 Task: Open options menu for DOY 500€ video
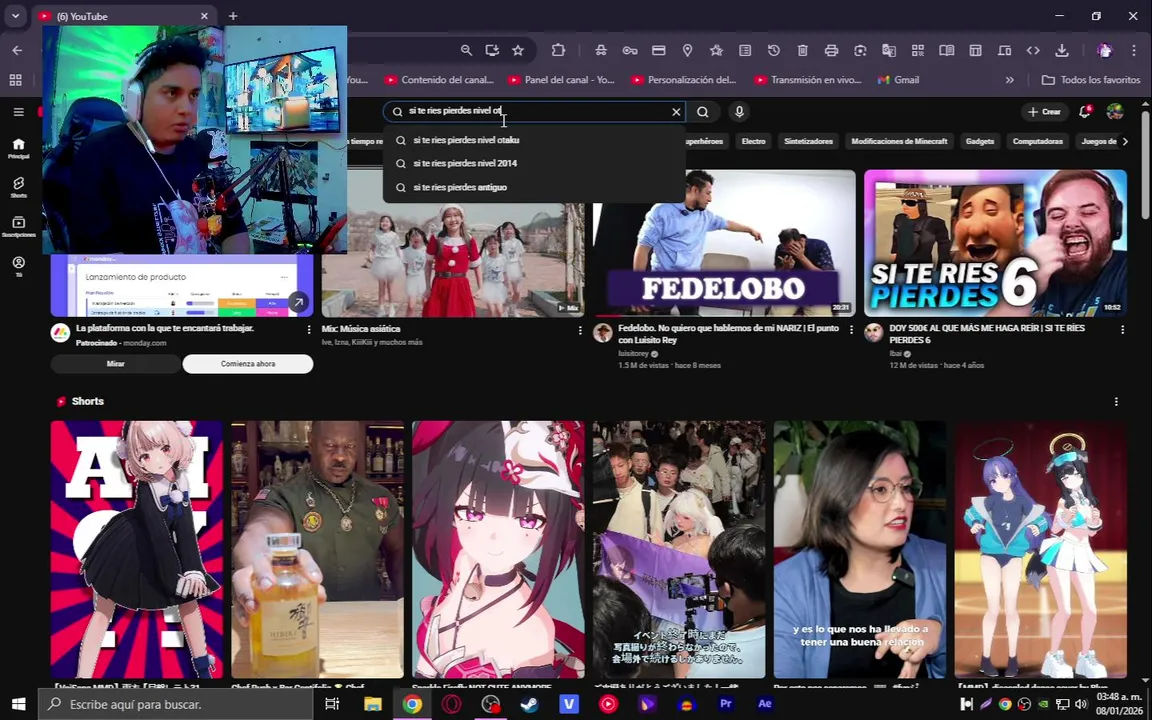tap(1122, 330)
